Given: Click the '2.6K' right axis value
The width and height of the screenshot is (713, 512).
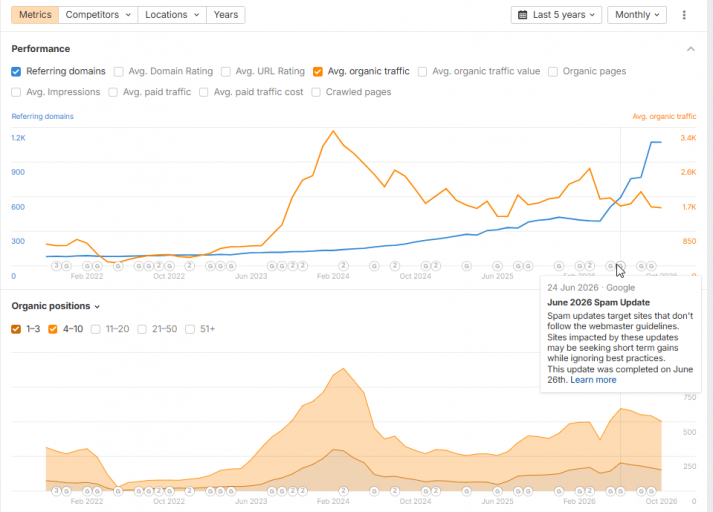Looking at the screenshot, I should [688, 172].
